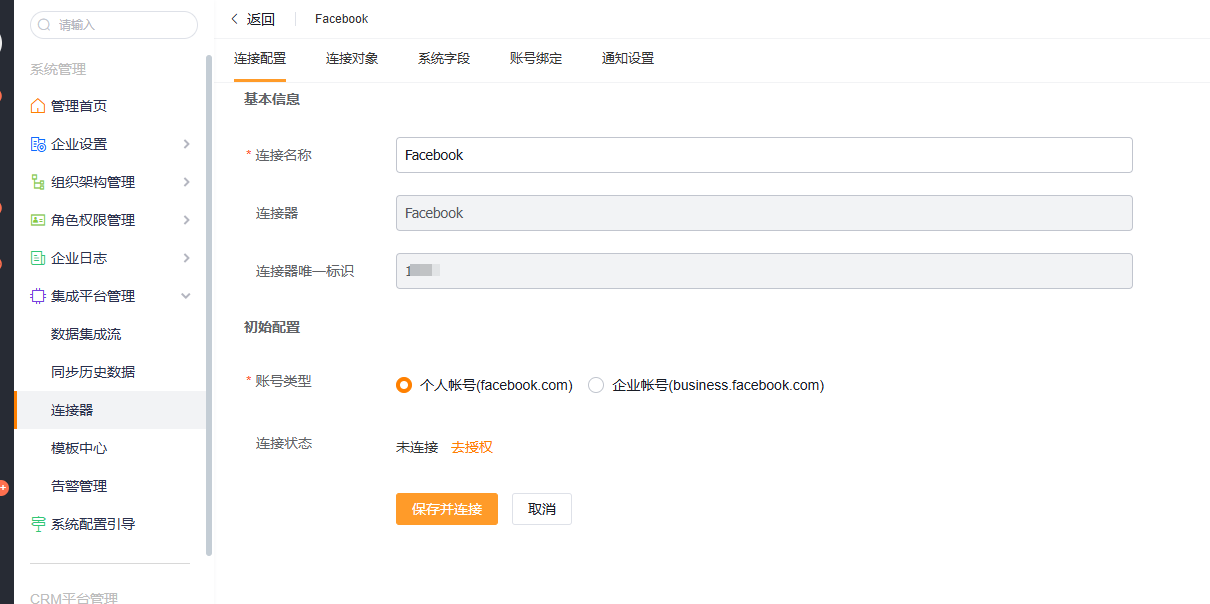Expand the 组织架构管理 submenu chevron
Image resolution: width=1210 pixels, height=604 pixels.
click(x=186, y=182)
